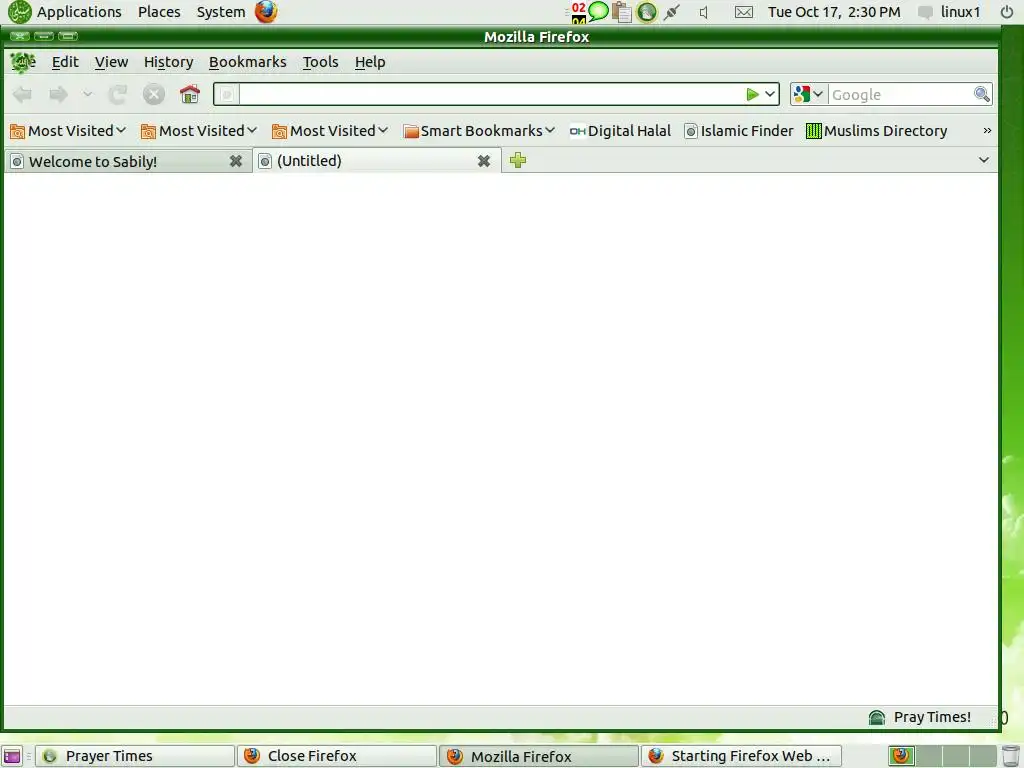Expand the Smart Bookmarks folder

(479, 131)
